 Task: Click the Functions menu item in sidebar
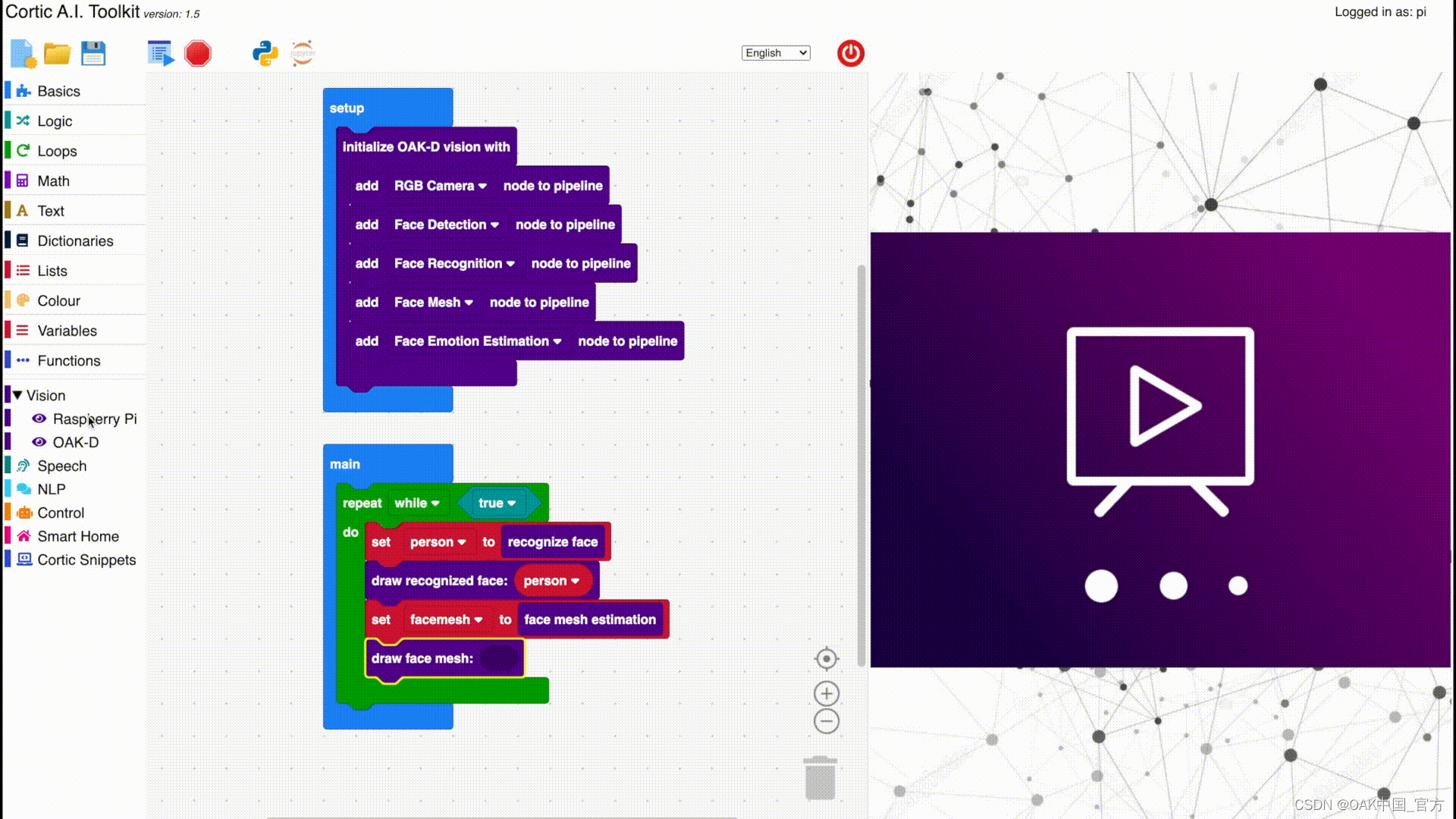[68, 360]
